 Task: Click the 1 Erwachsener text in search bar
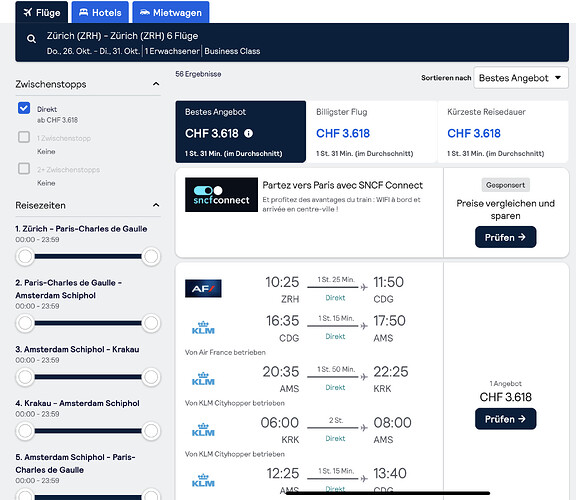point(172,51)
